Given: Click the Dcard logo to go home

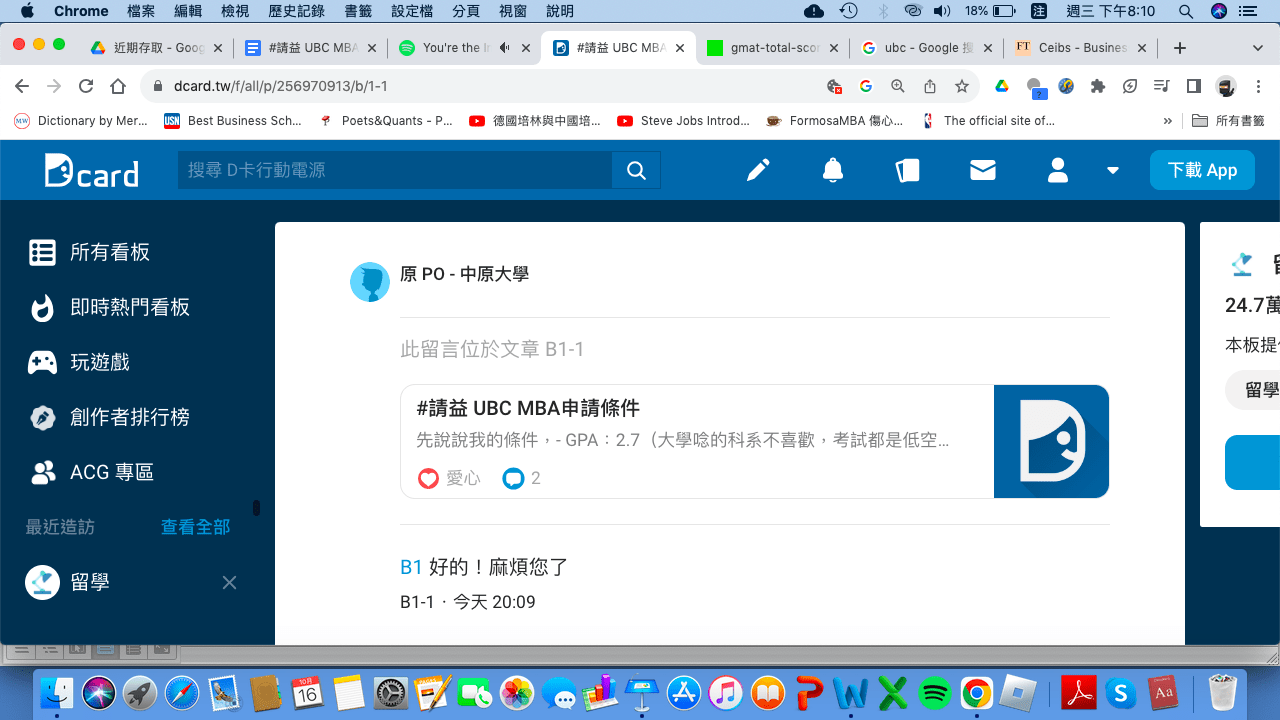Looking at the screenshot, I should coord(90,170).
